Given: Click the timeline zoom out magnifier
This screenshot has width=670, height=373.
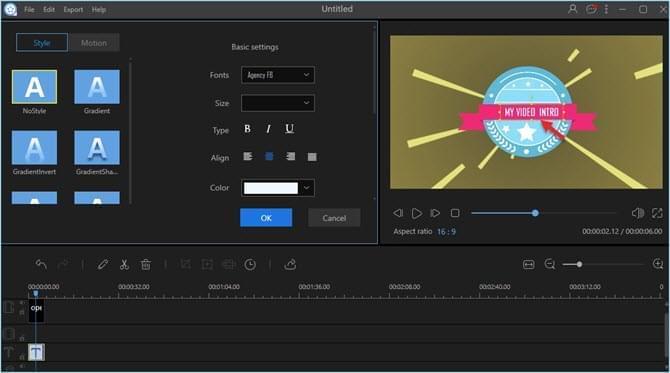Looking at the screenshot, I should pyautogui.click(x=550, y=264).
